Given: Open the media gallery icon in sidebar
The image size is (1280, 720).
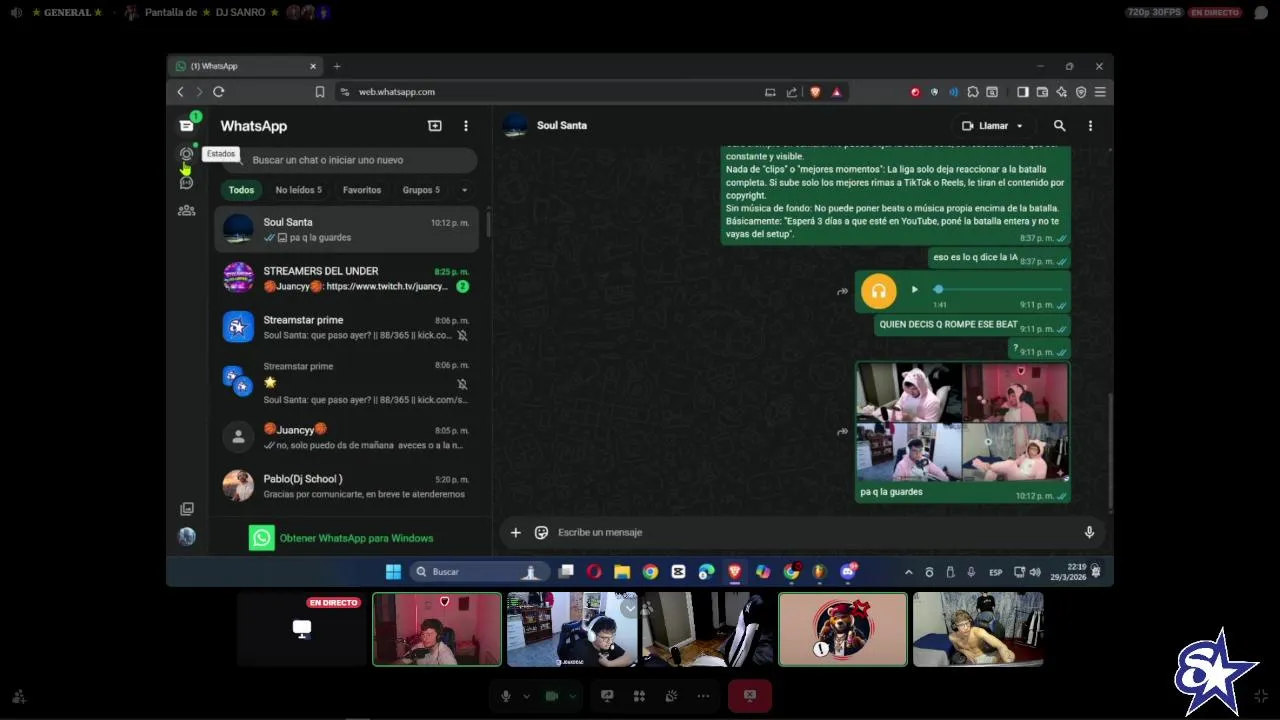Looking at the screenshot, I should coord(186,509).
